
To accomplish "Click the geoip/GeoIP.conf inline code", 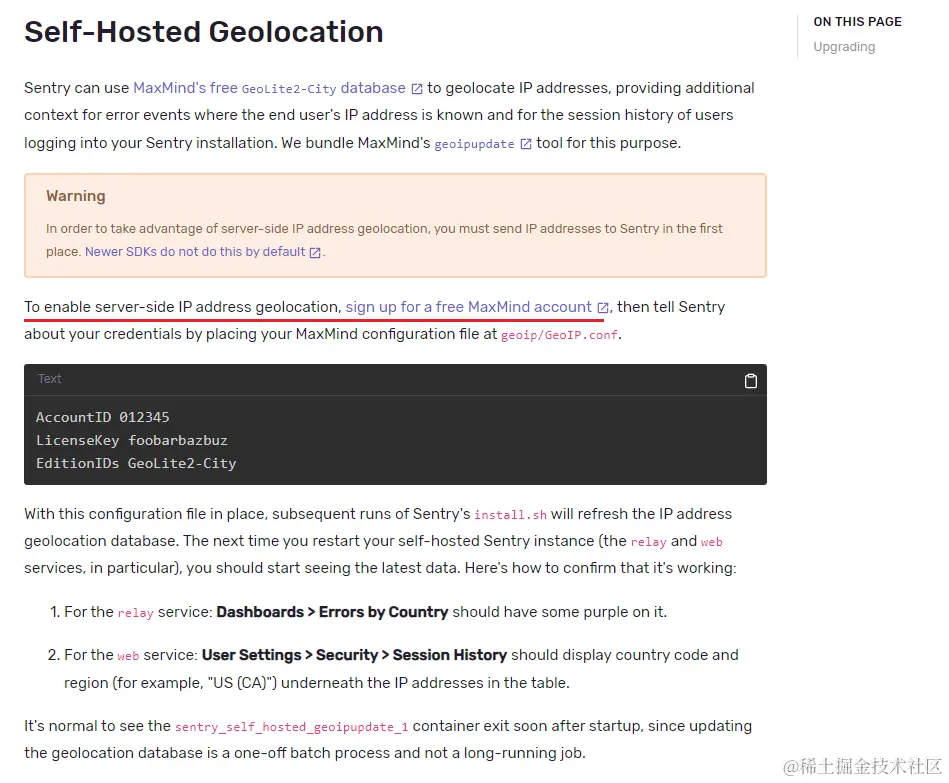I will (x=559, y=335).
